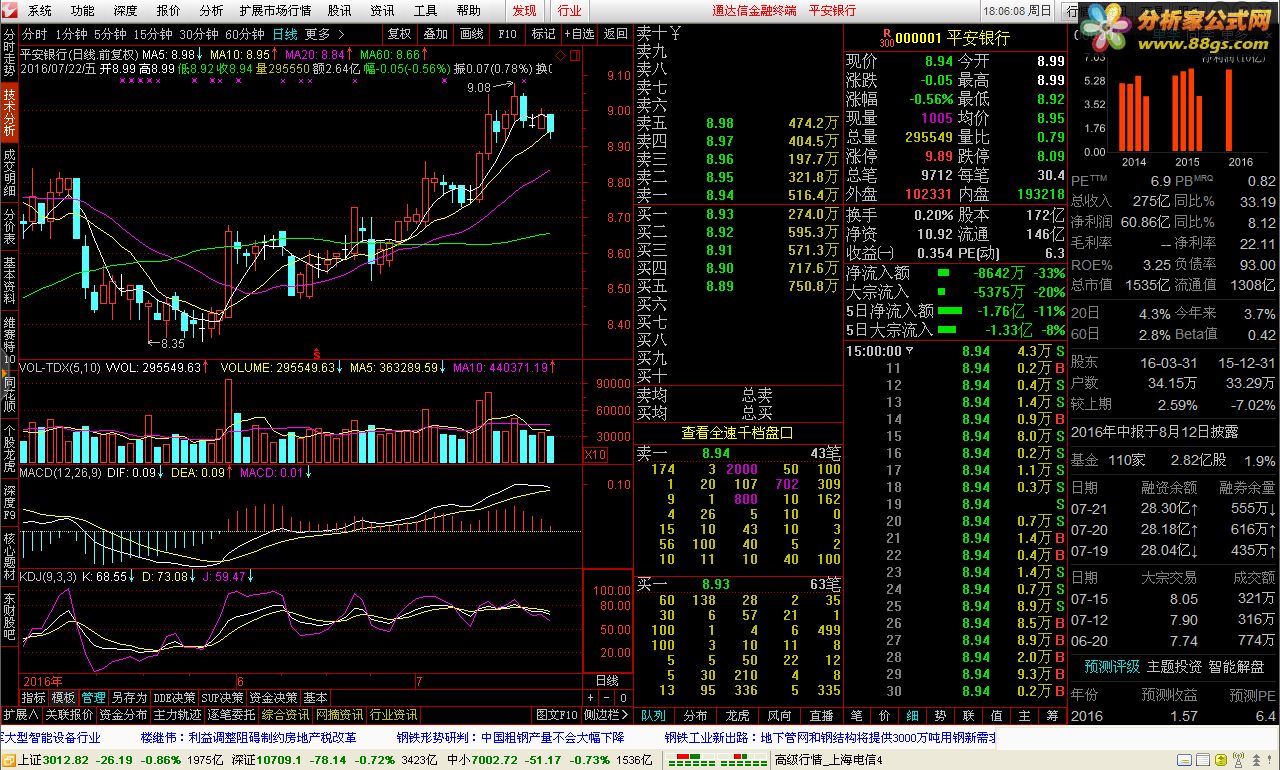Select DDE决策 template tab
This screenshot has height=770, width=1280.
(175, 698)
